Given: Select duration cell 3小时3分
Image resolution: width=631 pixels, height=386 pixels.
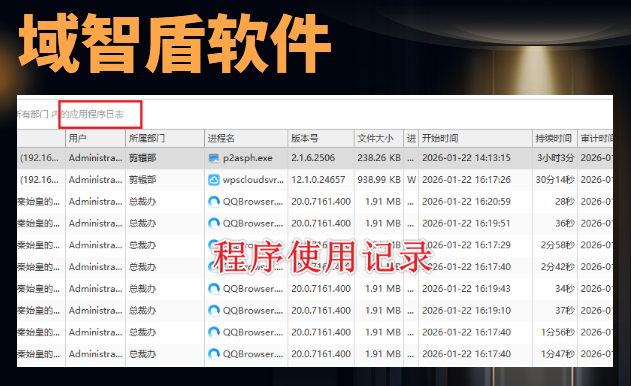Looking at the screenshot, I should click(556, 158).
